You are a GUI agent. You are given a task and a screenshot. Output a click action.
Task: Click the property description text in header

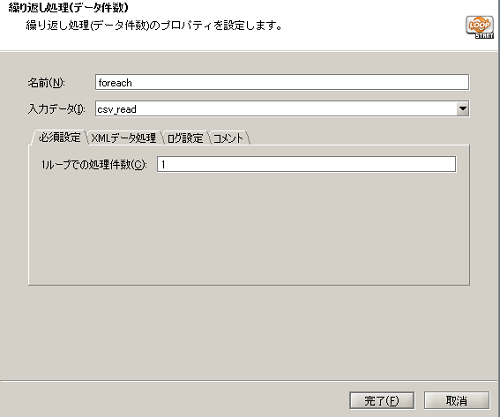[154, 26]
